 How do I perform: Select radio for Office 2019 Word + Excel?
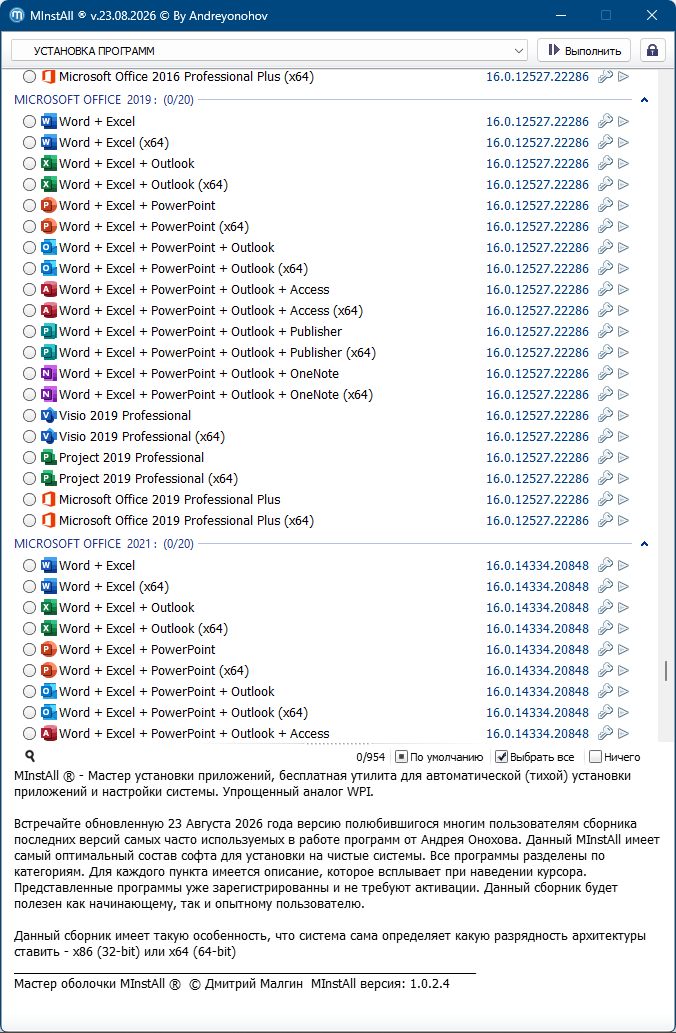pyautogui.click(x=29, y=122)
